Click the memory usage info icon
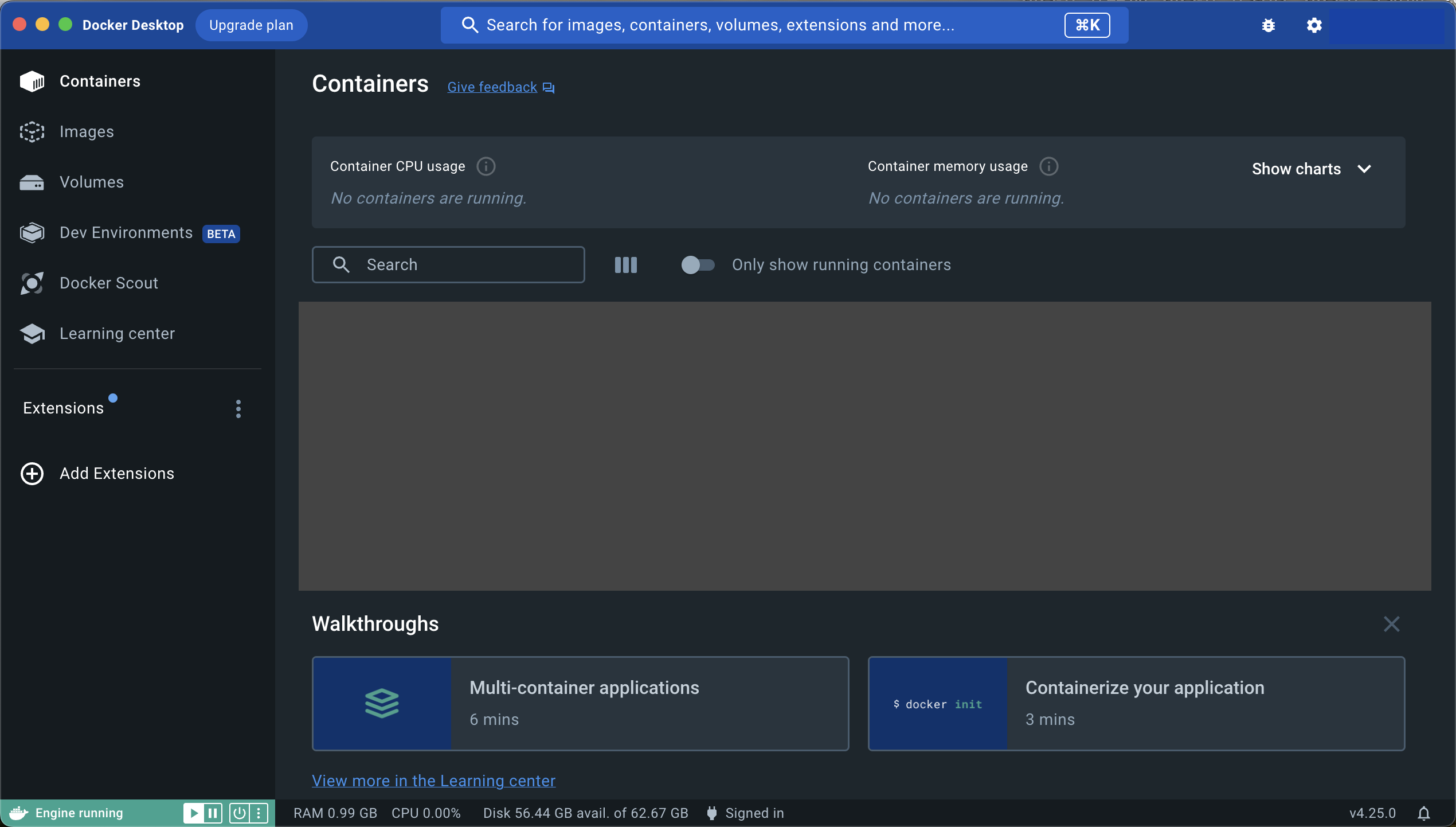This screenshot has height=827, width=1456. [x=1048, y=166]
